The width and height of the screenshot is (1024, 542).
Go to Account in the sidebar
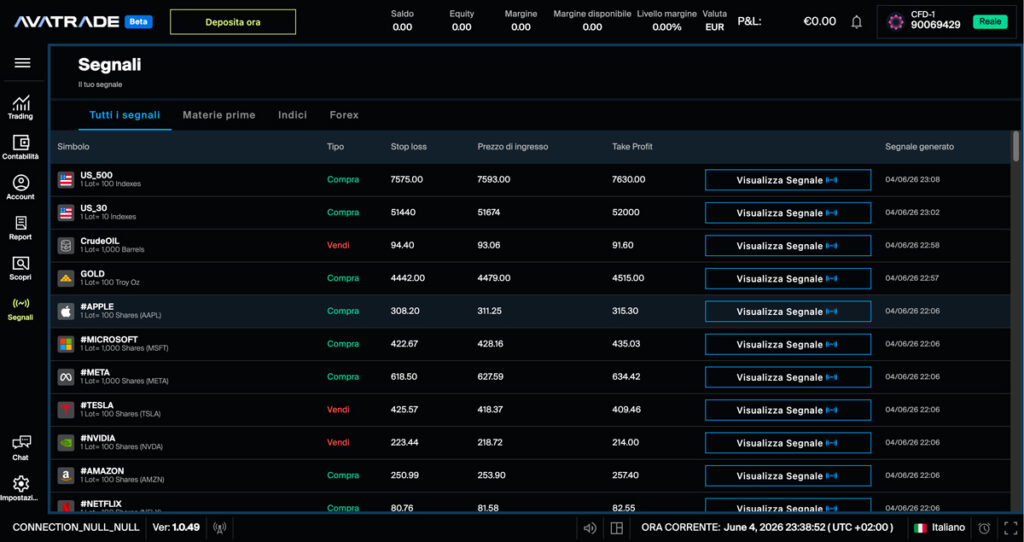tap(20, 187)
